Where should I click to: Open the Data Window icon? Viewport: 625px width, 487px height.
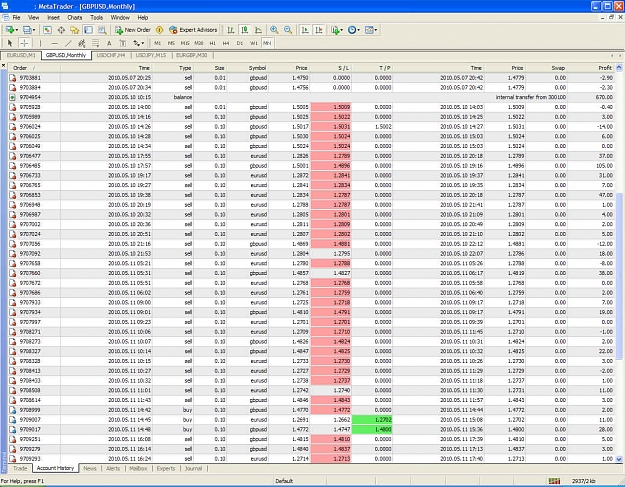(61, 30)
